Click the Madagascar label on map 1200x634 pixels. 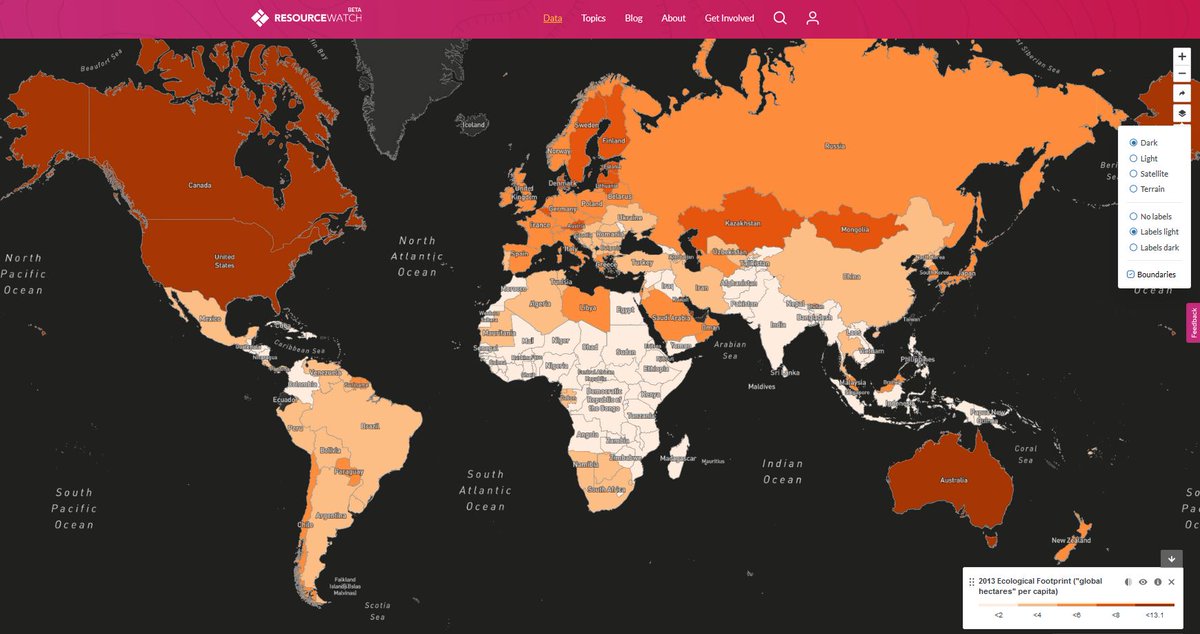(x=677, y=458)
